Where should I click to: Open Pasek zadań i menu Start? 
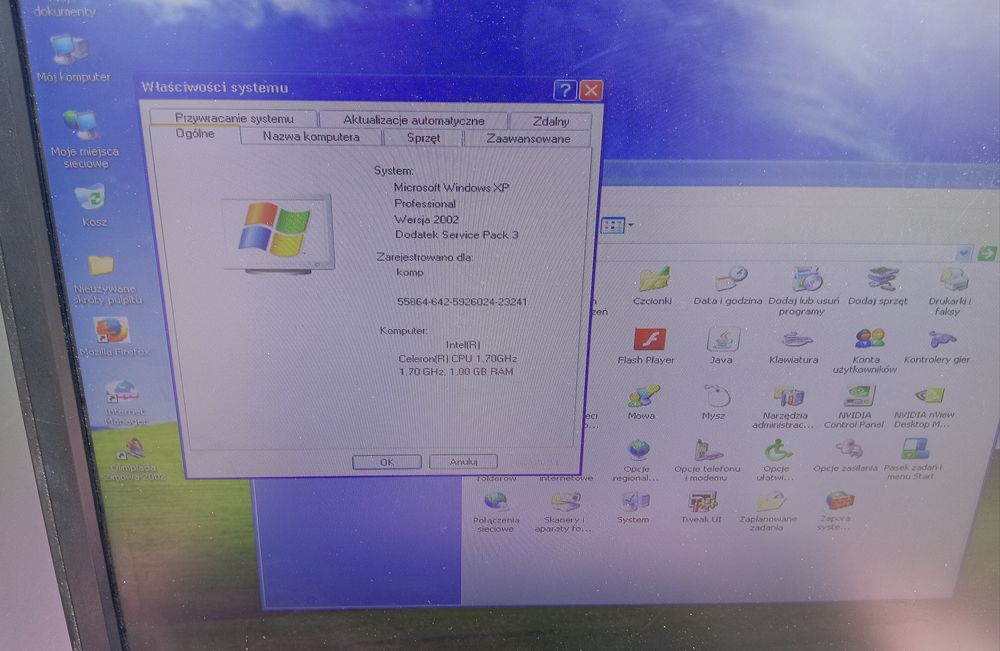coord(913,460)
